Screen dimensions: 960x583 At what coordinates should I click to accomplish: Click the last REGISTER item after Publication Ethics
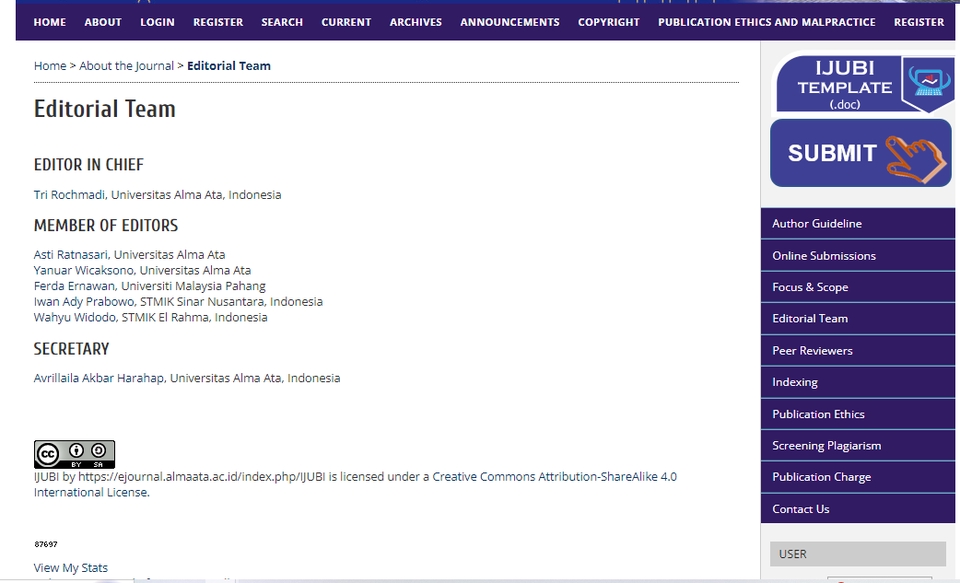(919, 22)
